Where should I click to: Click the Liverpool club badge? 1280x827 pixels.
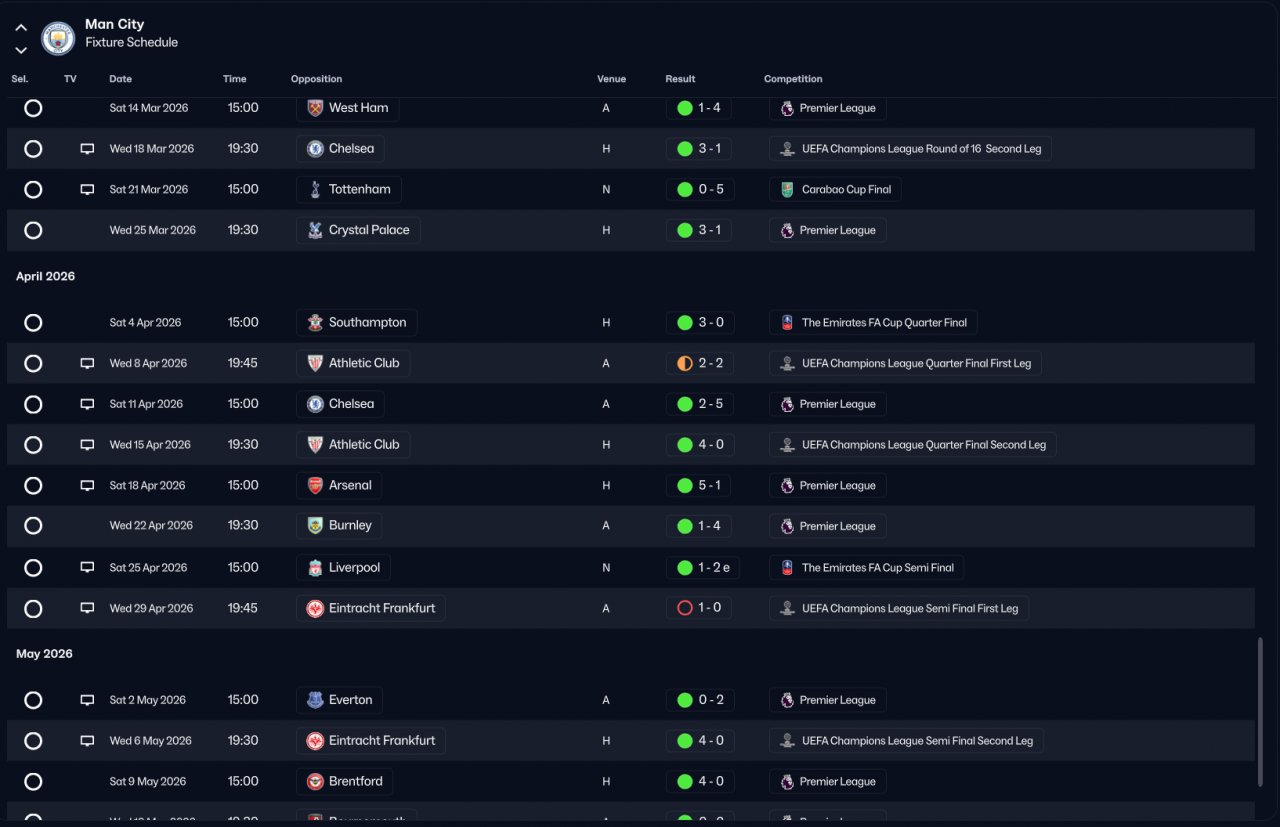(x=315, y=568)
